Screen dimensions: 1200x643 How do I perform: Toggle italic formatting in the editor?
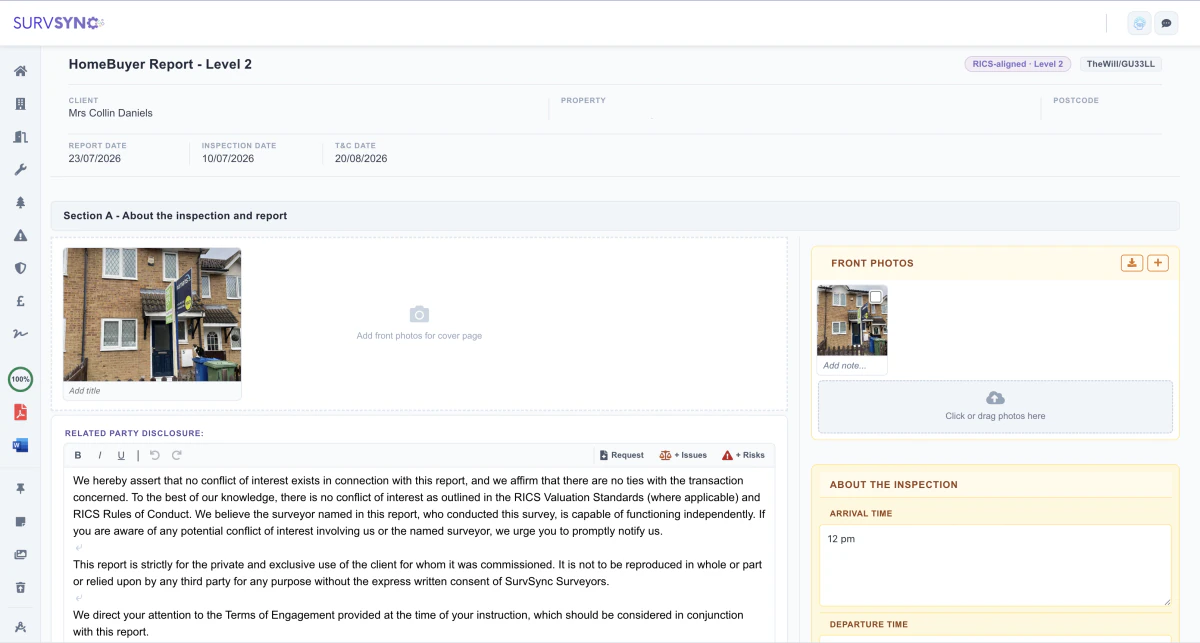pyautogui.click(x=100, y=455)
